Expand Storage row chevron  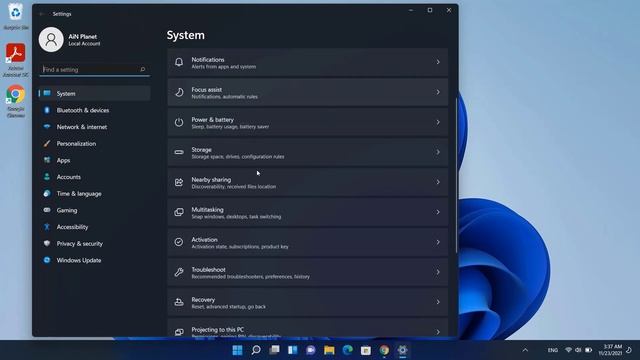[x=438, y=152]
